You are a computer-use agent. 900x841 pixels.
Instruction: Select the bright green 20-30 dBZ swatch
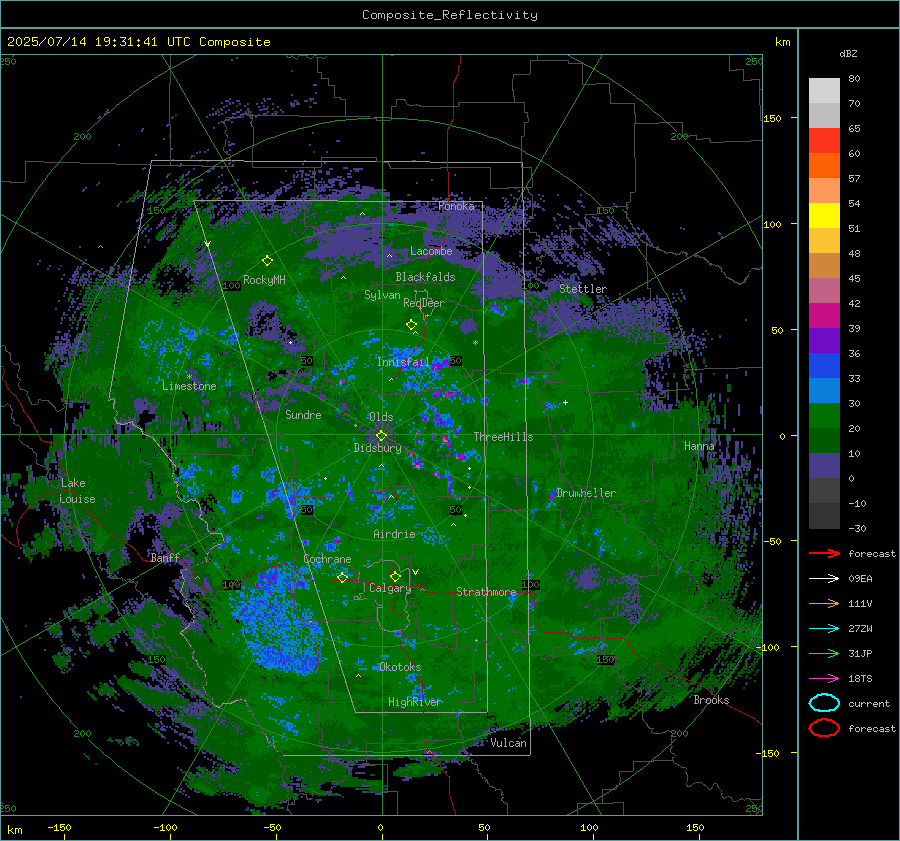point(824,416)
